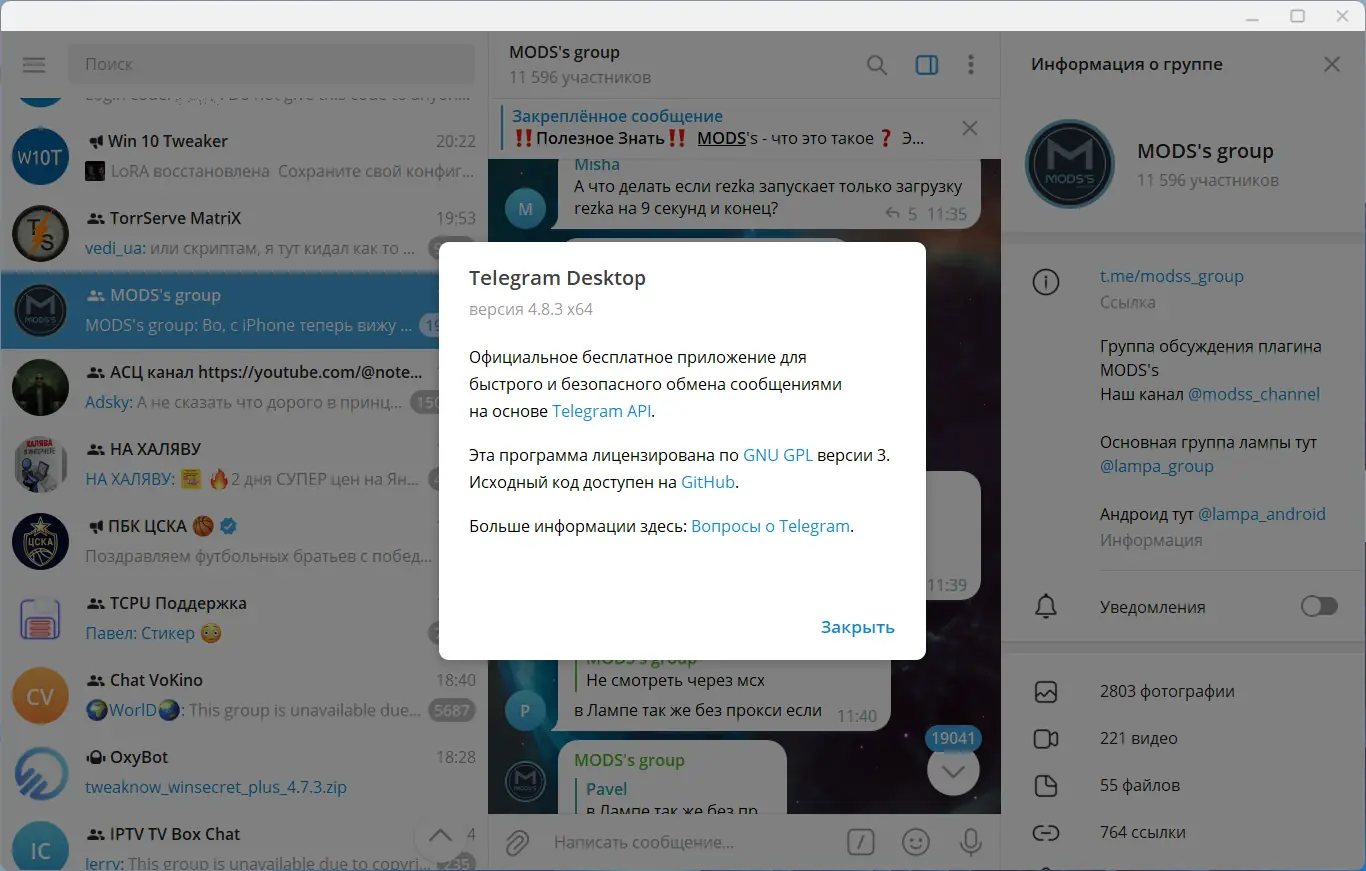Click the ПБК ЦСКА club logo avatar

[x=40, y=541]
